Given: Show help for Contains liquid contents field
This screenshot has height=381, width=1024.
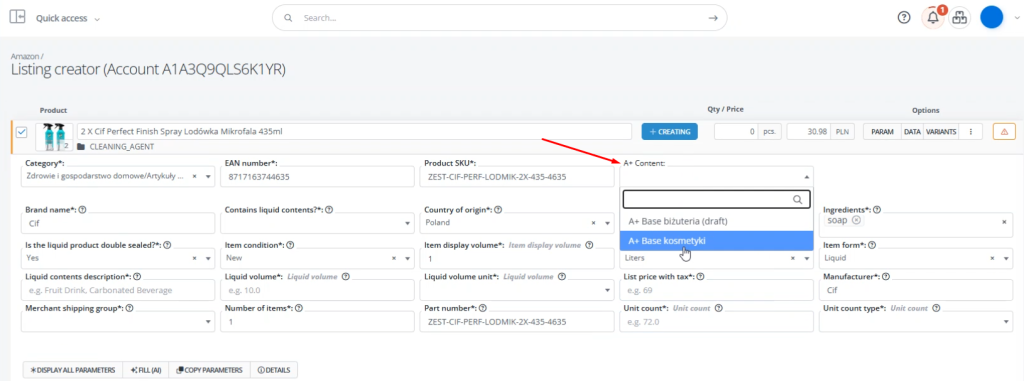Looking at the screenshot, I should coord(329,210).
